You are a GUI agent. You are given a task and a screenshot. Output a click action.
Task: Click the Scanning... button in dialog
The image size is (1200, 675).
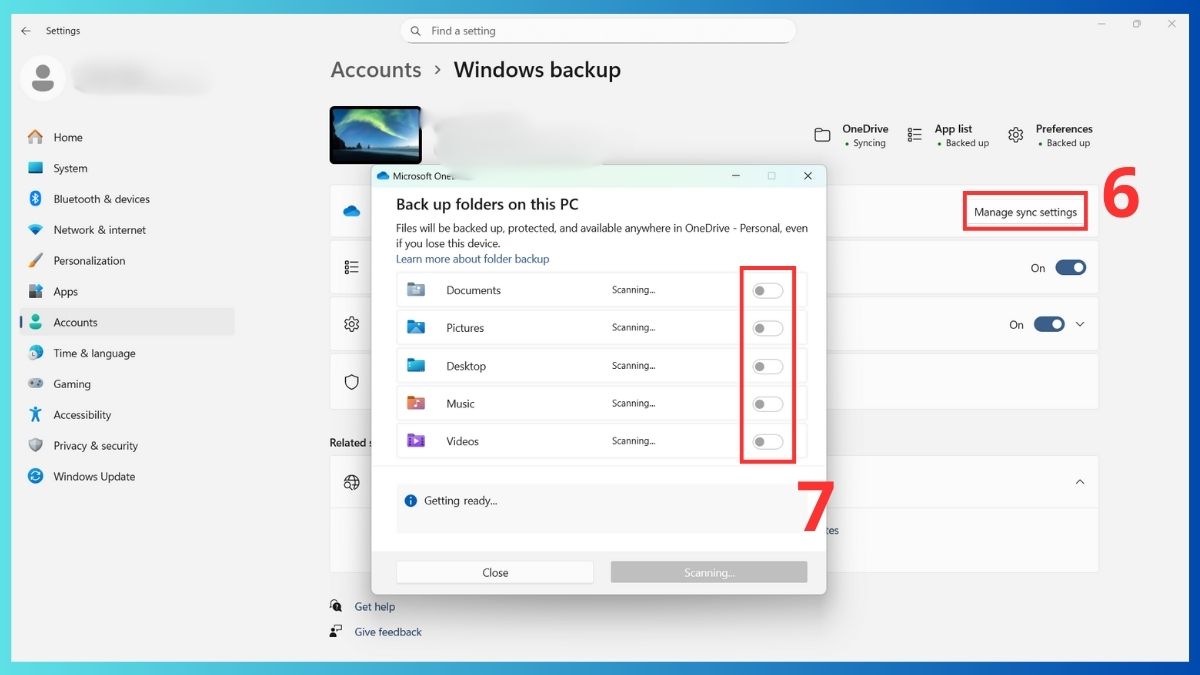click(709, 572)
